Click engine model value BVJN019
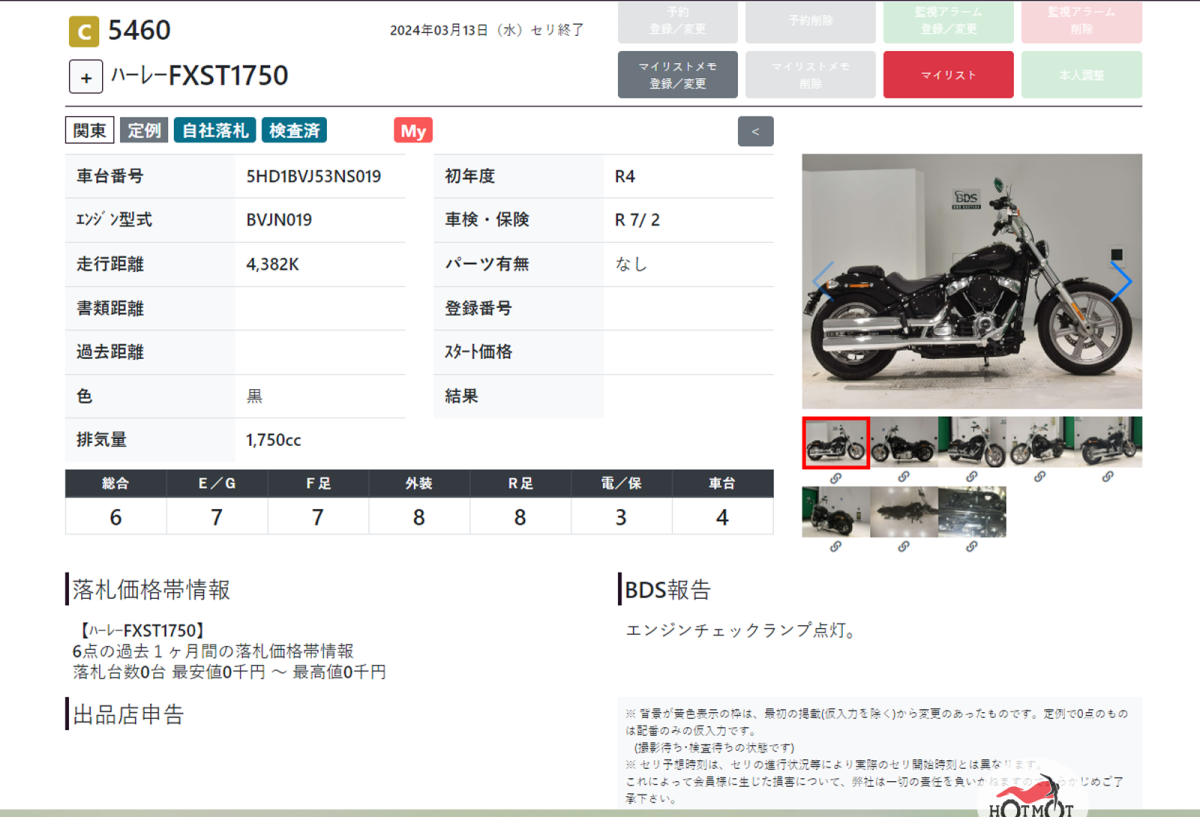Screen dimensions: 1200x817 [279, 220]
